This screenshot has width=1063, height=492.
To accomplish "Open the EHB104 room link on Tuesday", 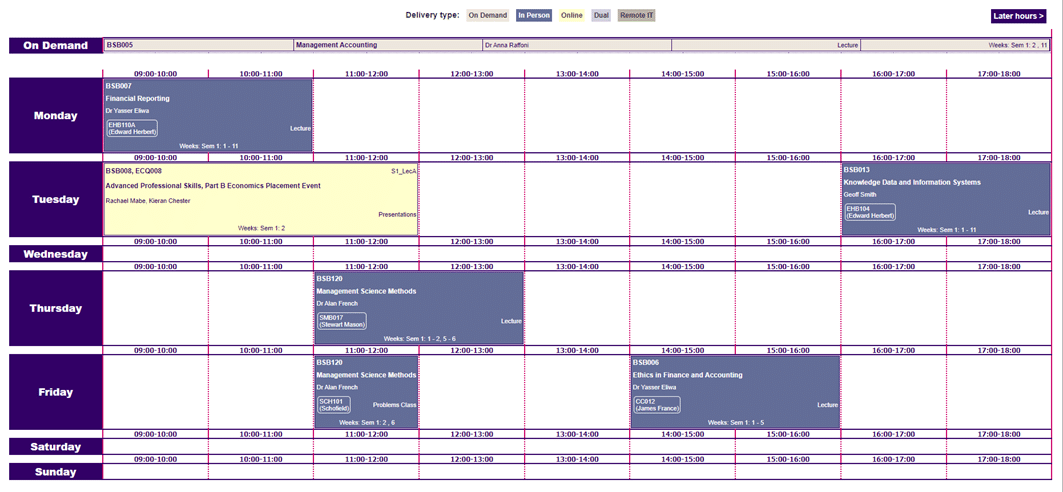I will 869,212.
